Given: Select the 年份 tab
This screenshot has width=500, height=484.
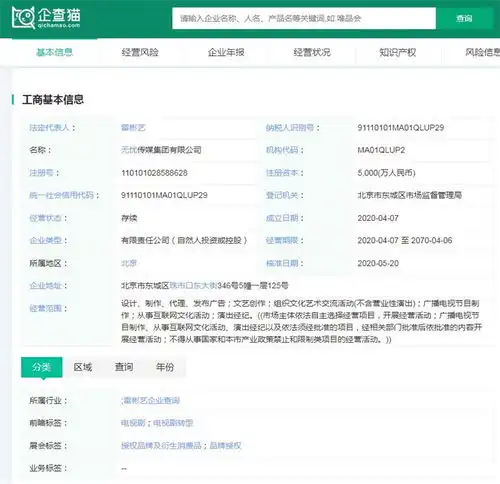Looking at the screenshot, I should click(x=165, y=367).
